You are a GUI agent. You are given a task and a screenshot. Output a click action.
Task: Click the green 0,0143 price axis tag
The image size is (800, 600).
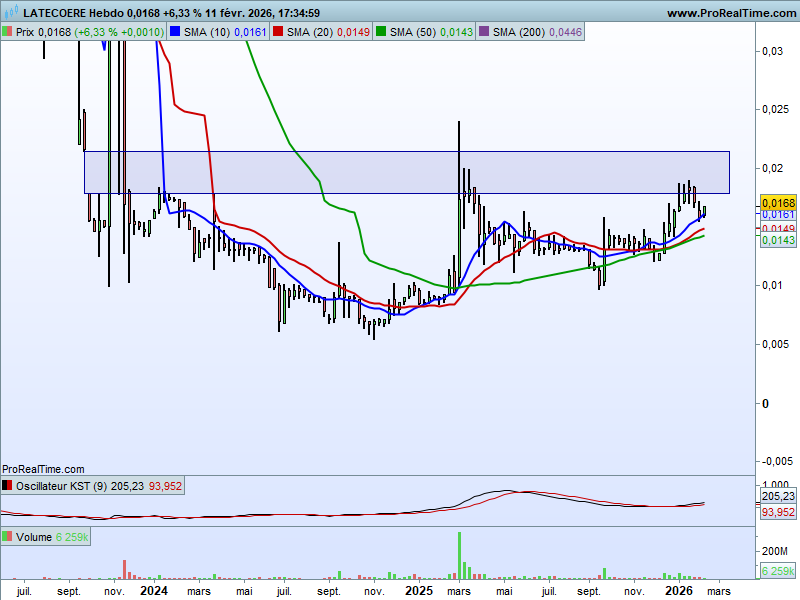(x=778, y=240)
